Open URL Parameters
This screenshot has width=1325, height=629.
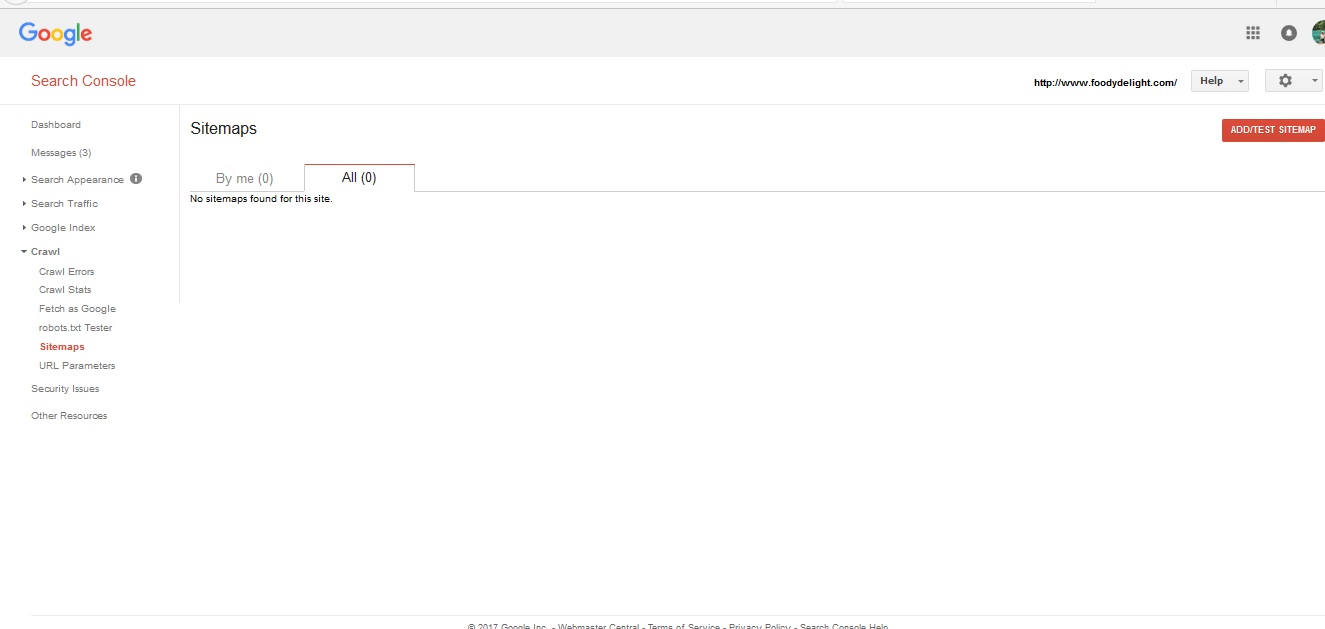pyautogui.click(x=77, y=366)
